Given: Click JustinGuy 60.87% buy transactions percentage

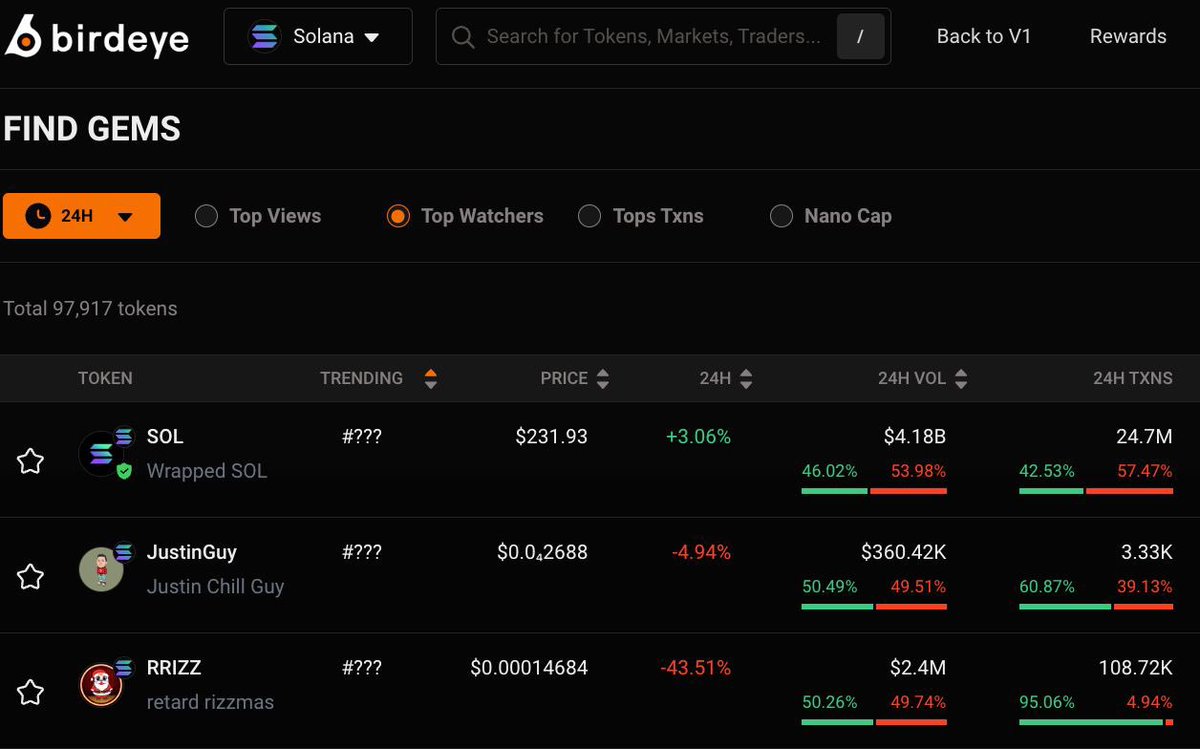Looking at the screenshot, I should coord(1047,586).
